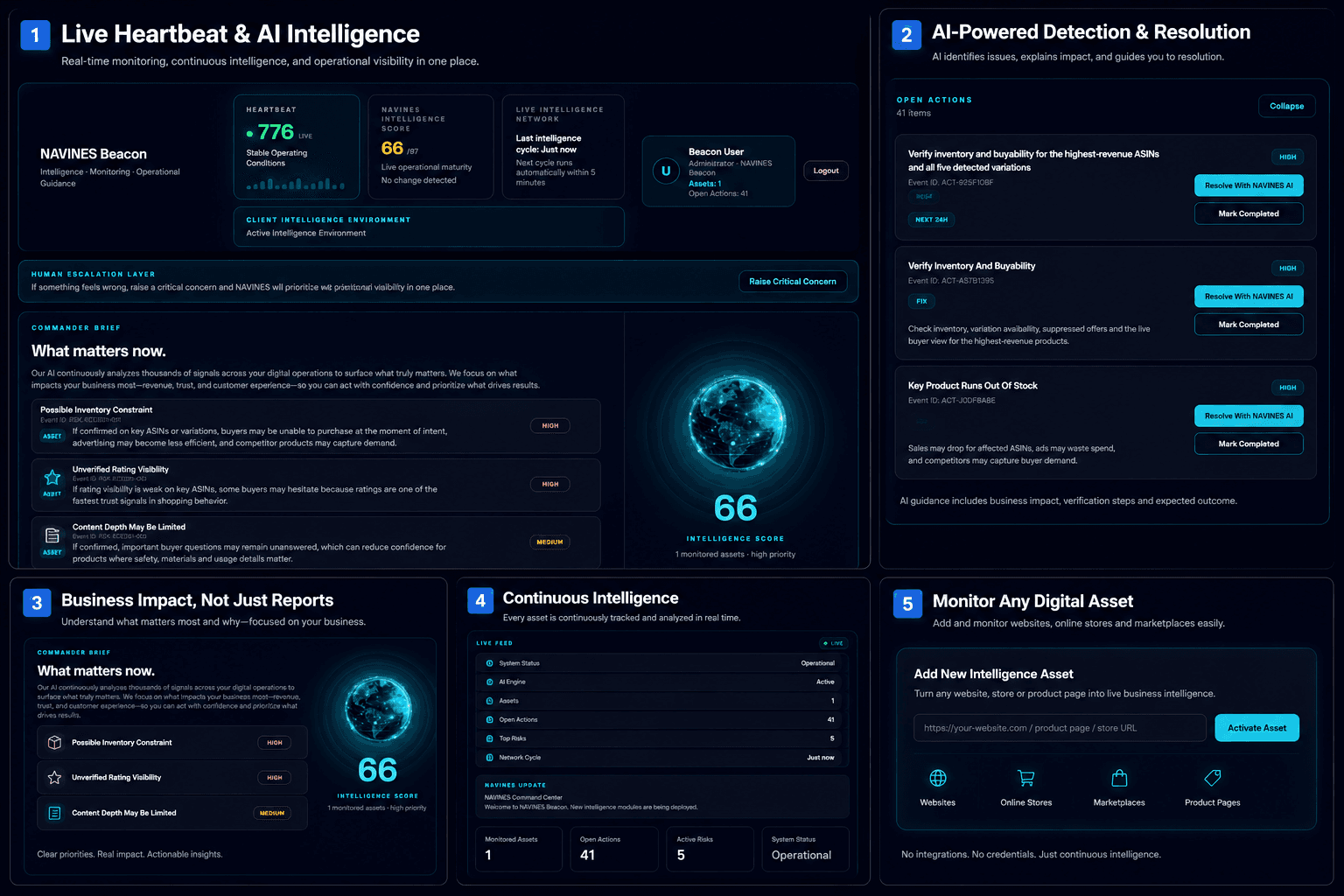Click the Open Actions stat card showing 41
The image size is (1344, 896).
pos(613,849)
